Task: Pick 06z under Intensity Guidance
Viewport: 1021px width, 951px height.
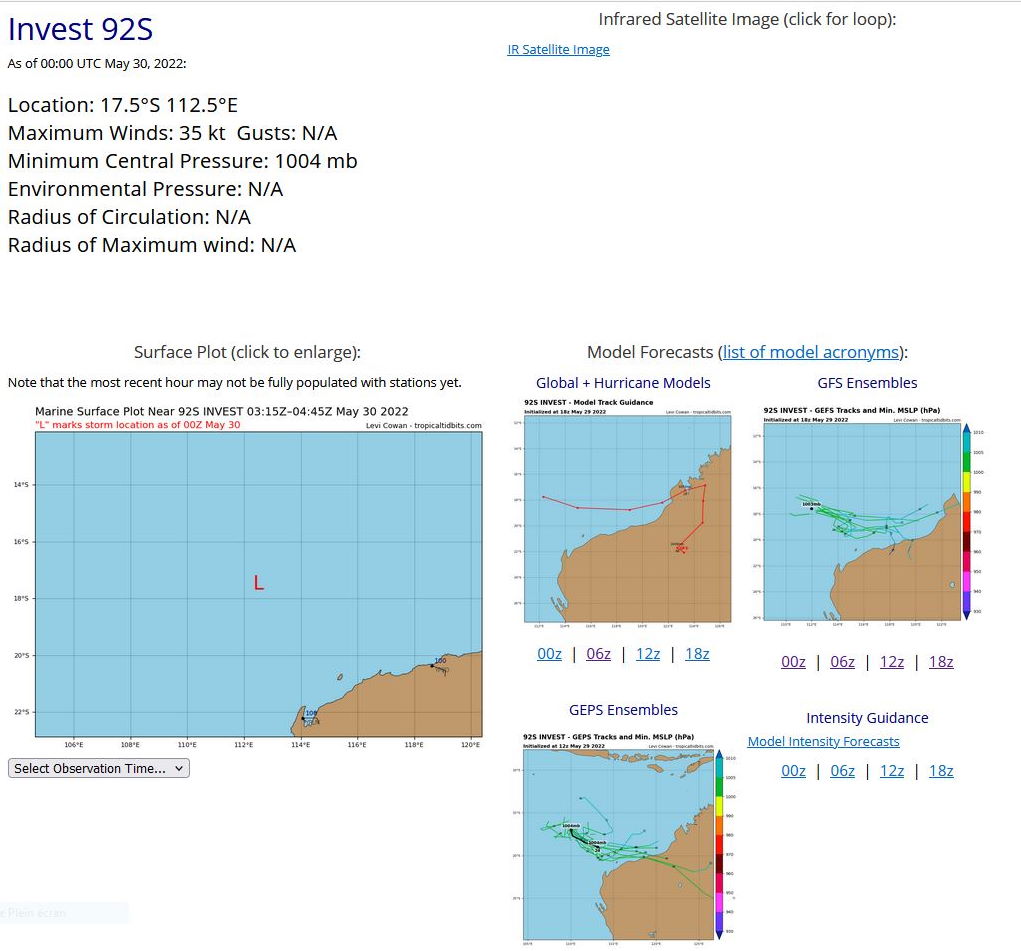Action: click(x=842, y=771)
